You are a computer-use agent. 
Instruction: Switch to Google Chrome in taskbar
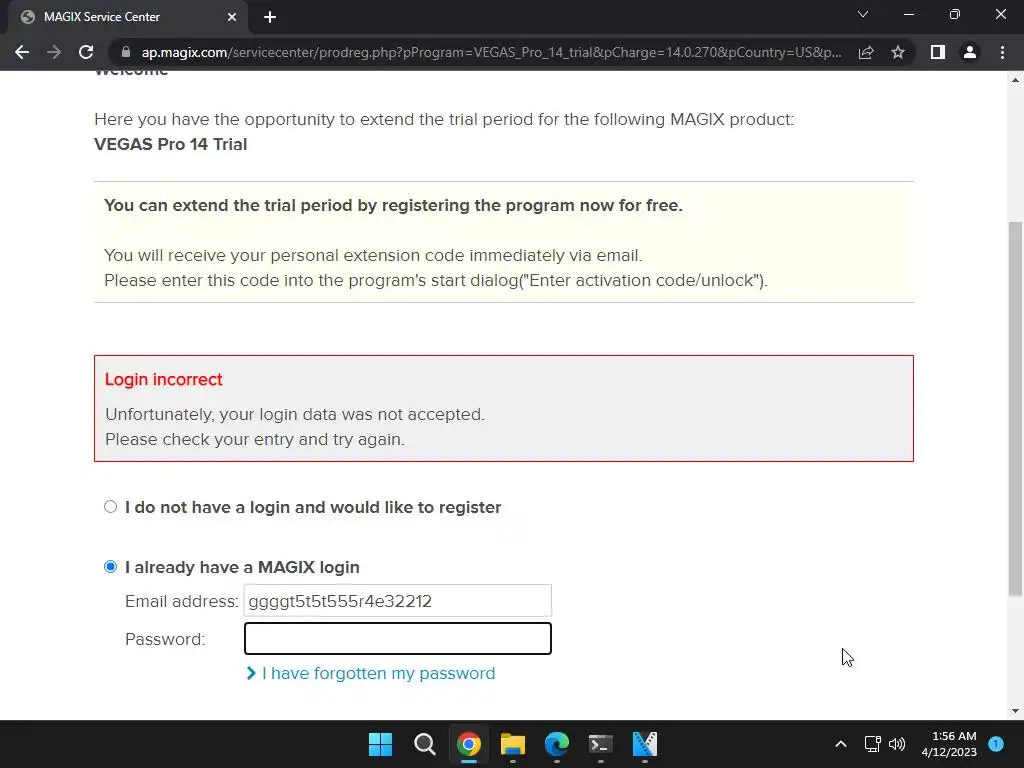pos(468,744)
